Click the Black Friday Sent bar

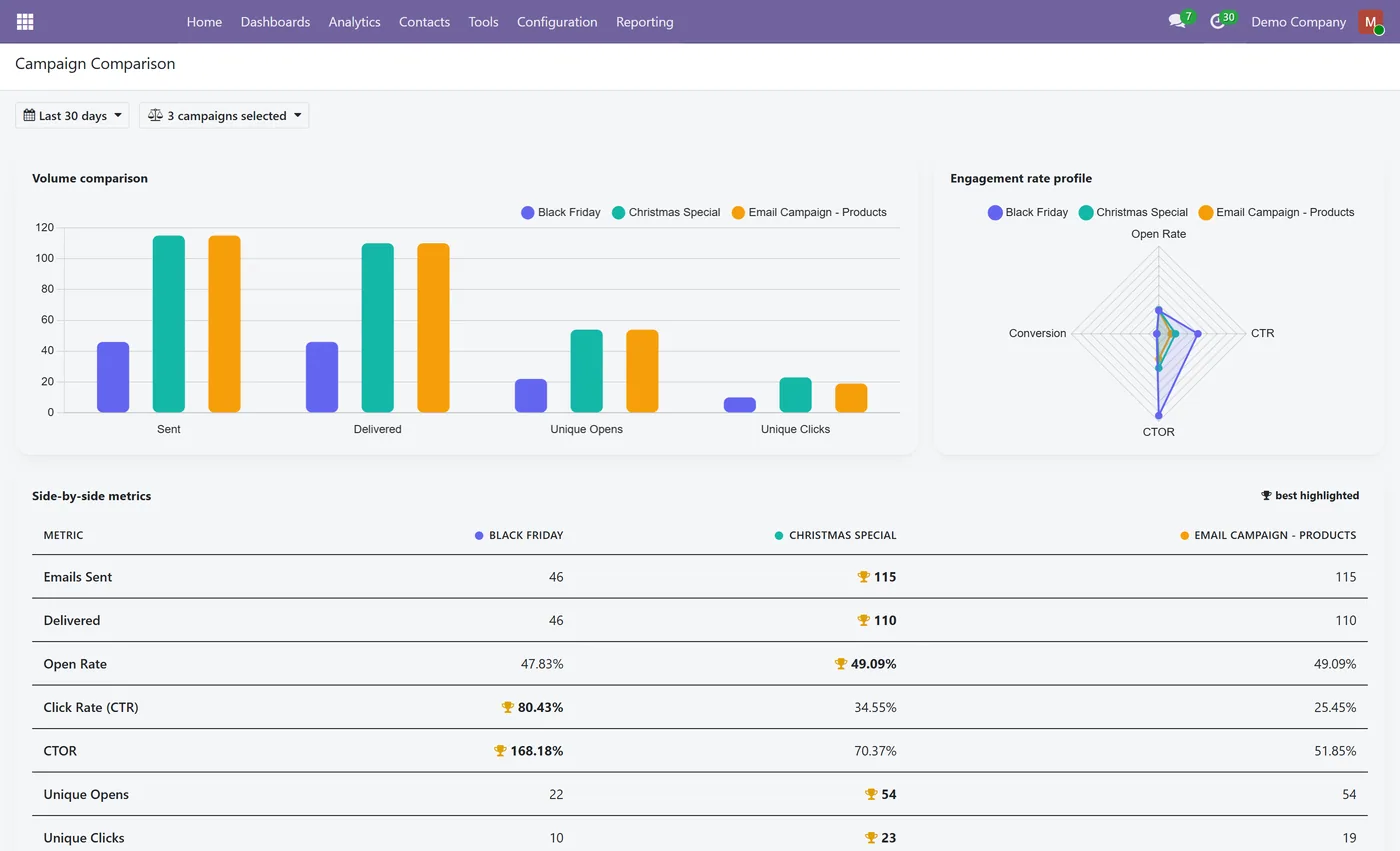point(113,377)
